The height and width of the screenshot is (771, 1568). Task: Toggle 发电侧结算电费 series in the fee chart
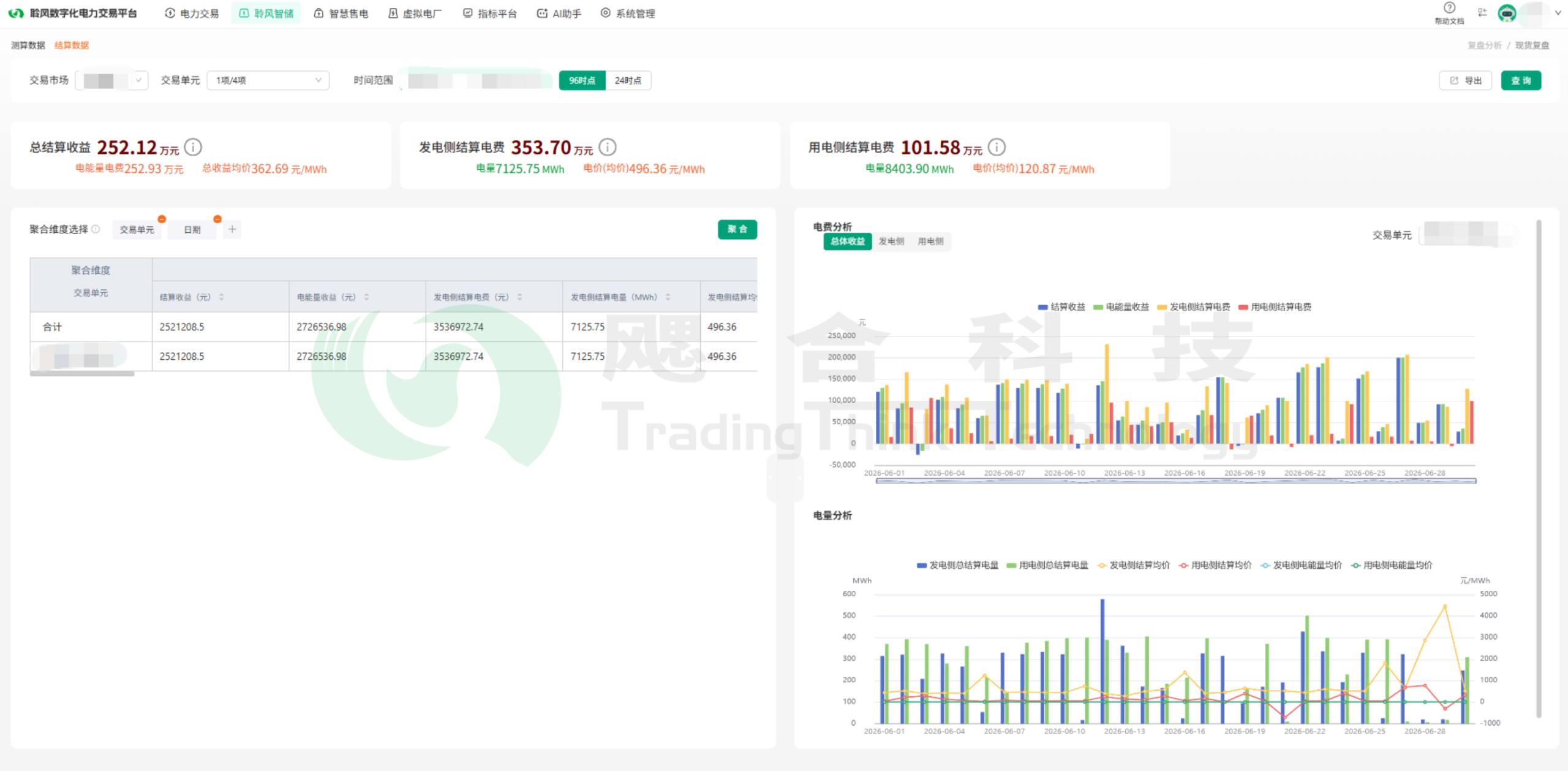click(1193, 307)
